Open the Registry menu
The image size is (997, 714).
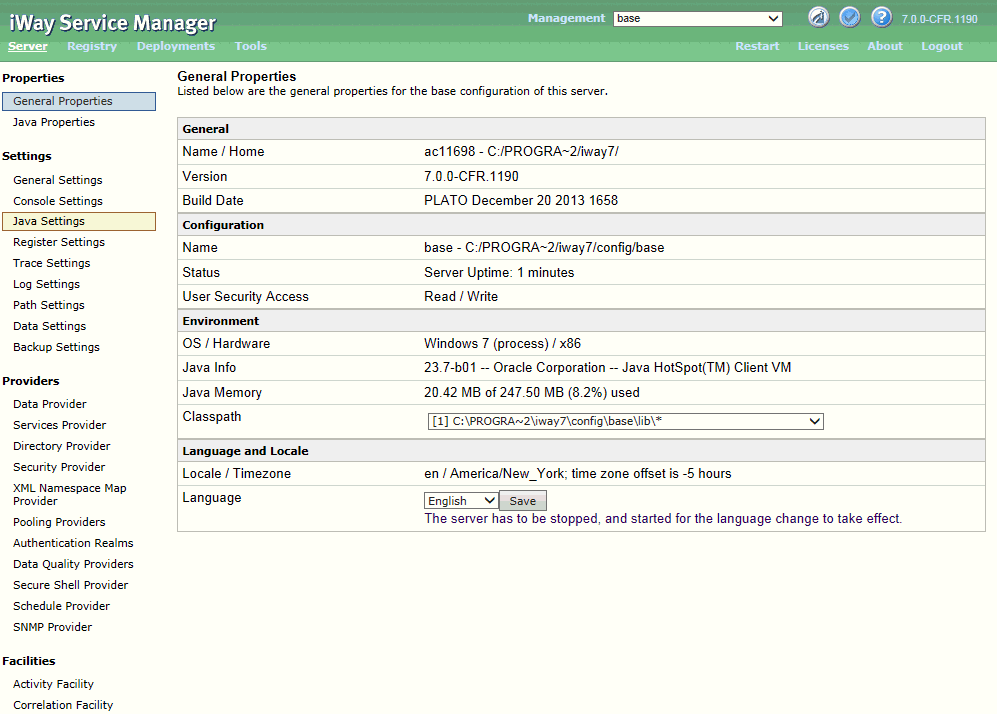92,46
